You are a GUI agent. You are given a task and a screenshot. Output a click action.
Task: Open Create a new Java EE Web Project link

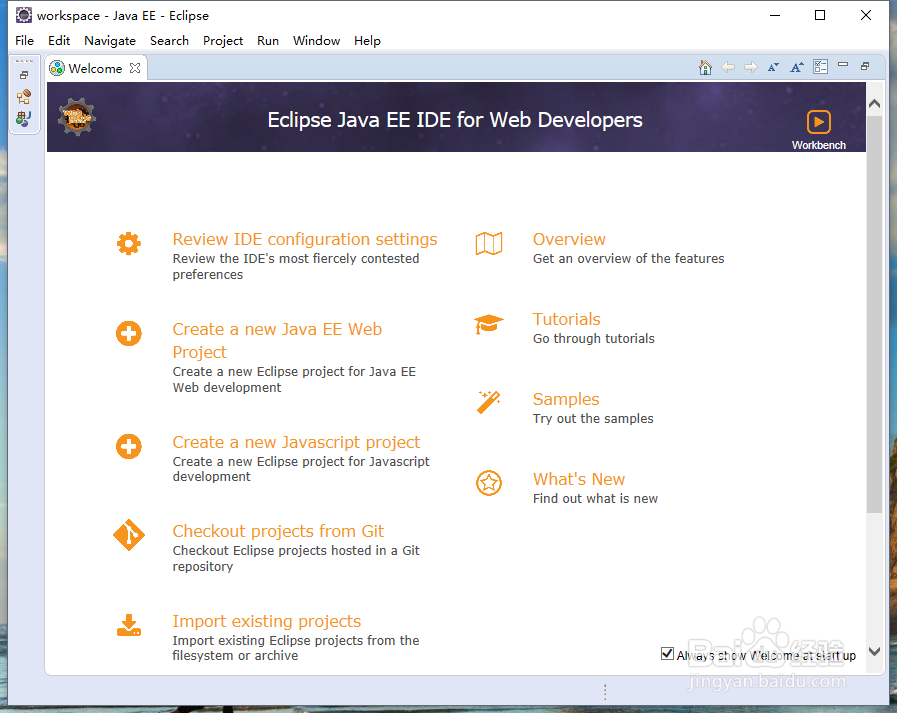coord(277,340)
